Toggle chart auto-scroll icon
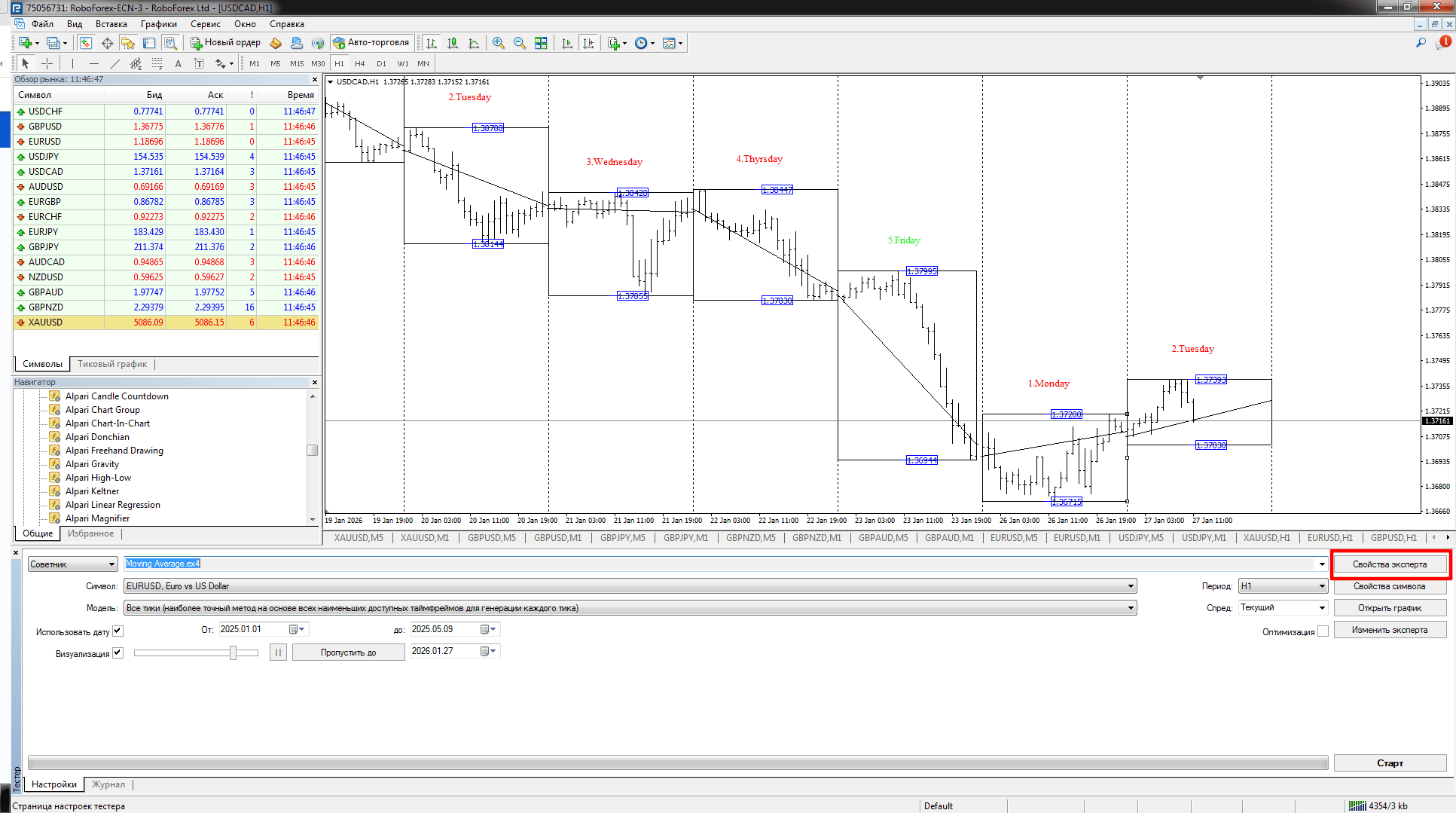 tap(567, 43)
